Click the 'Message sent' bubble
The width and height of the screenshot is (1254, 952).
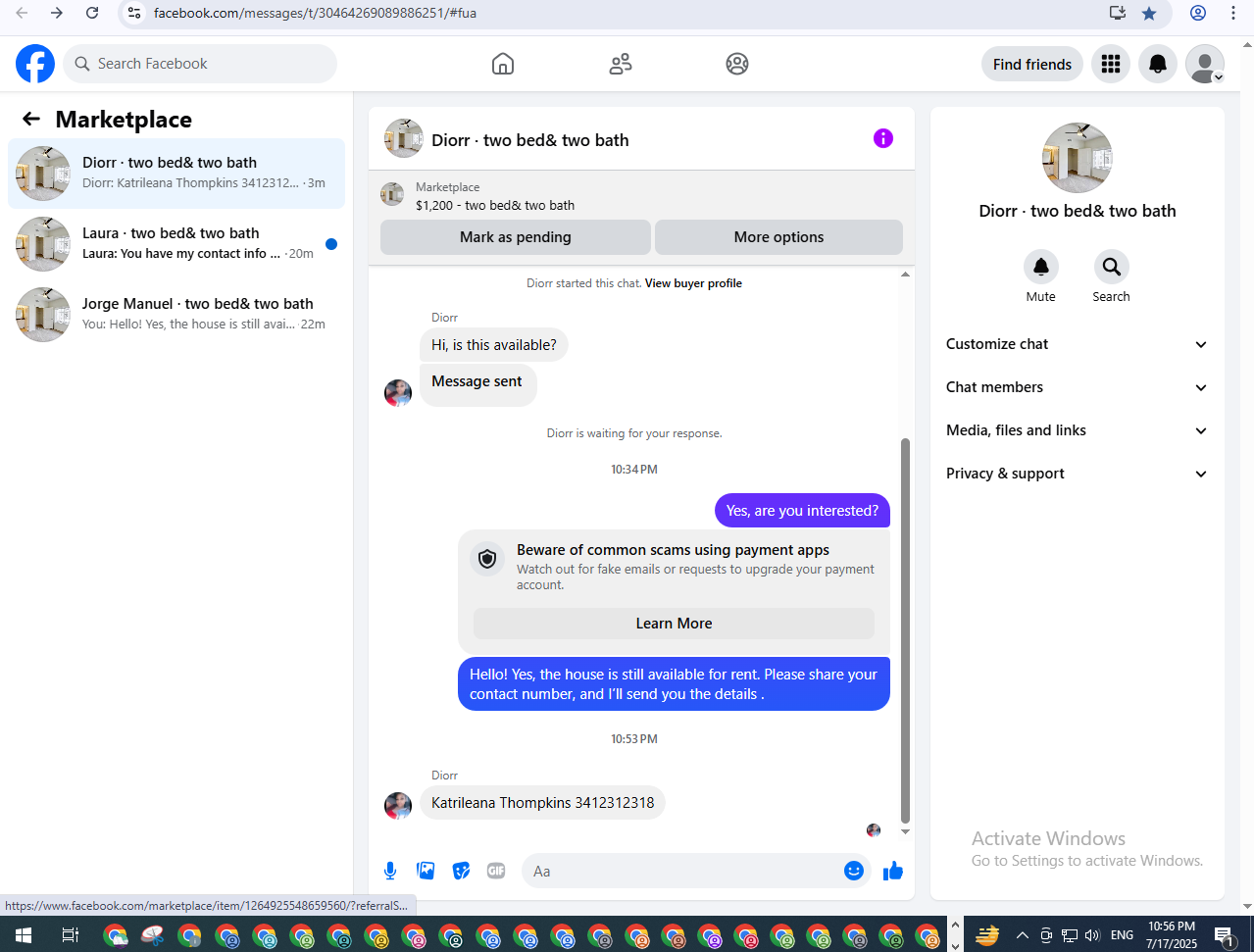click(x=477, y=384)
